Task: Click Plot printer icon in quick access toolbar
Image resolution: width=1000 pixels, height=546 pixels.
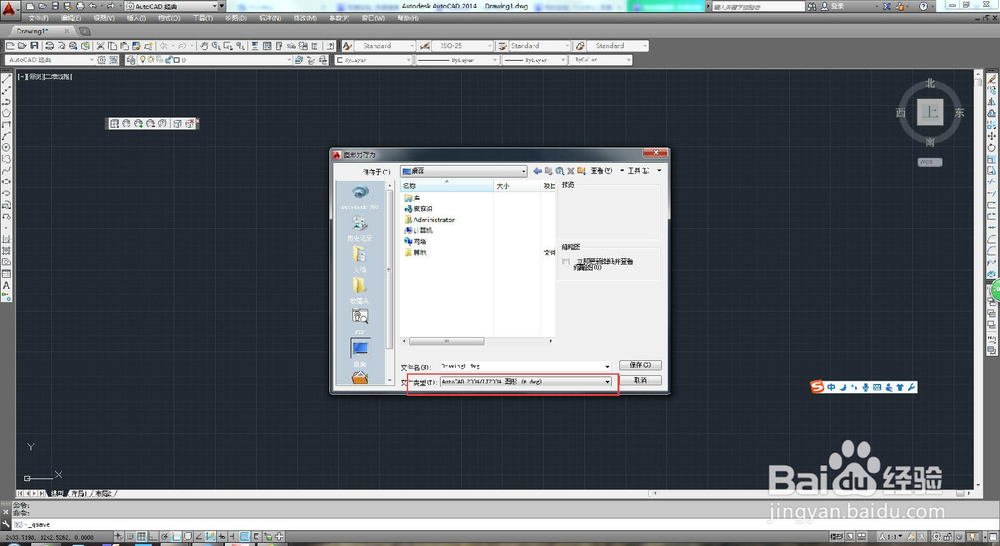Action: (x=80, y=6)
